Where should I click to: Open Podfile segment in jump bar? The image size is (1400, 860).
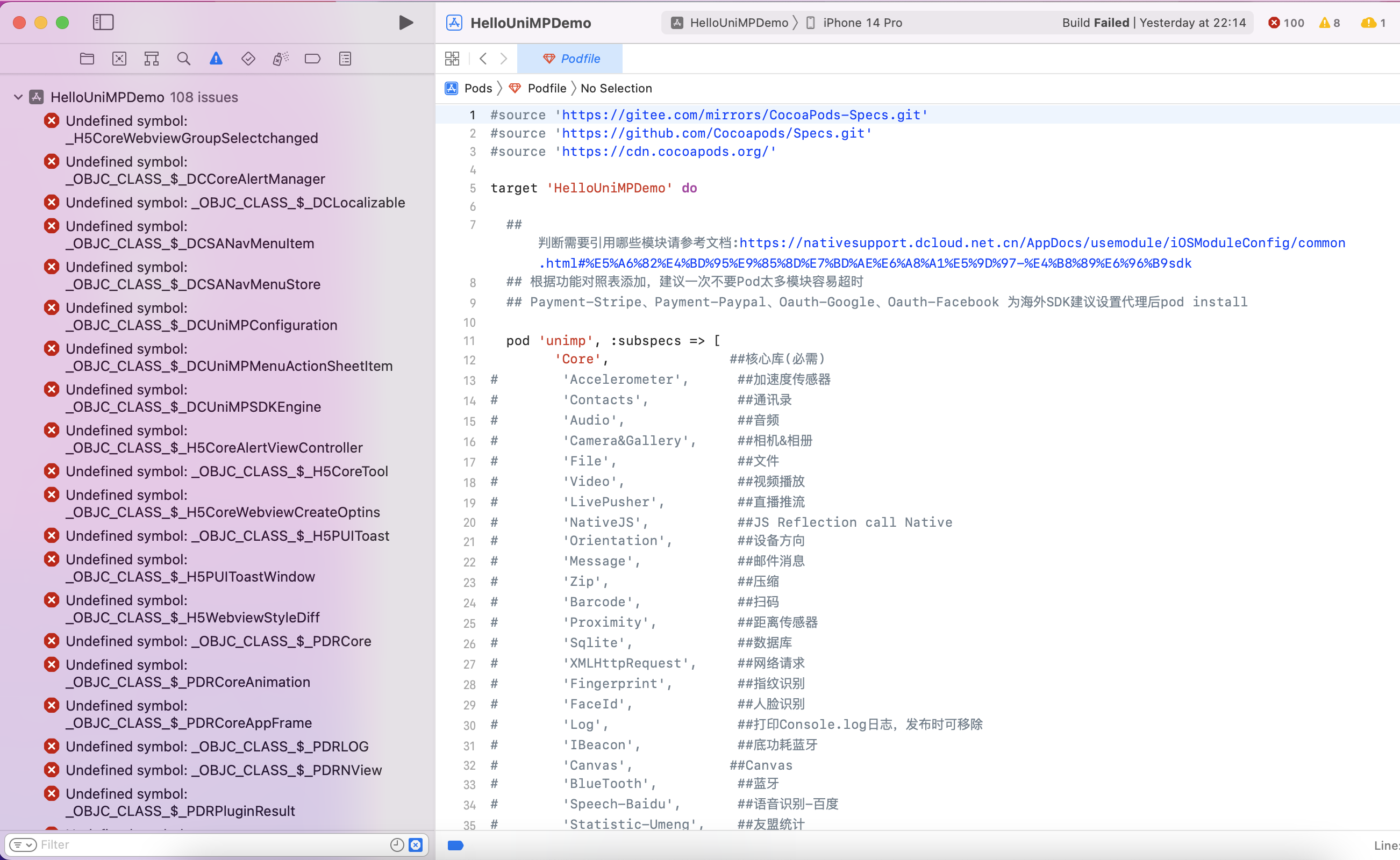click(x=538, y=88)
